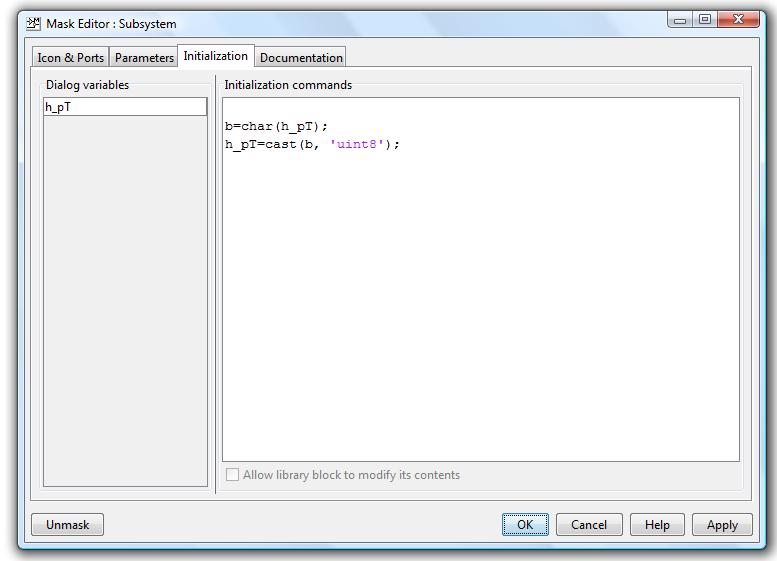777x561 pixels.
Task: Maximize the Mask Editor window
Action: [x=705, y=20]
